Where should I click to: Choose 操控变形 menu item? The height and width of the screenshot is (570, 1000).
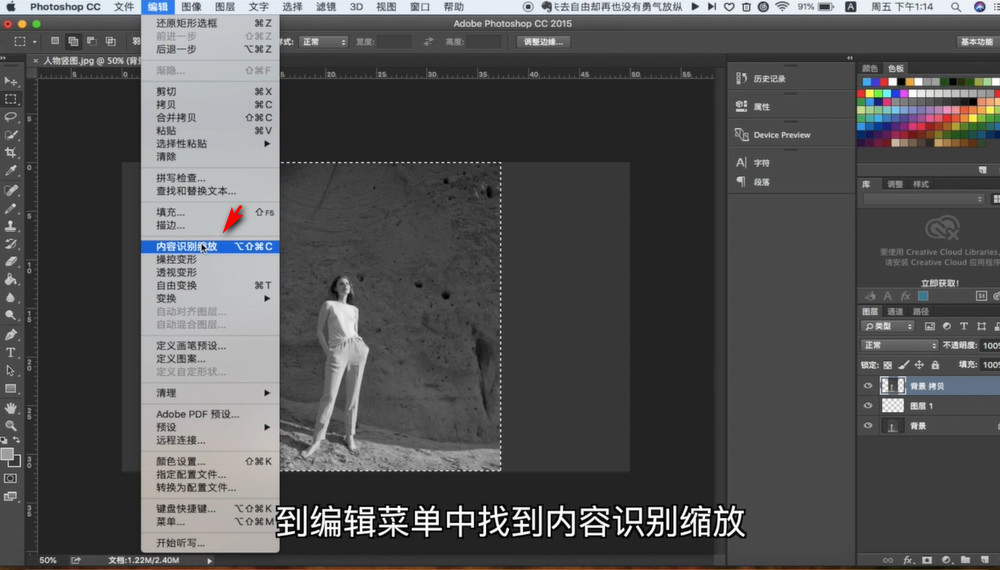(x=210, y=259)
